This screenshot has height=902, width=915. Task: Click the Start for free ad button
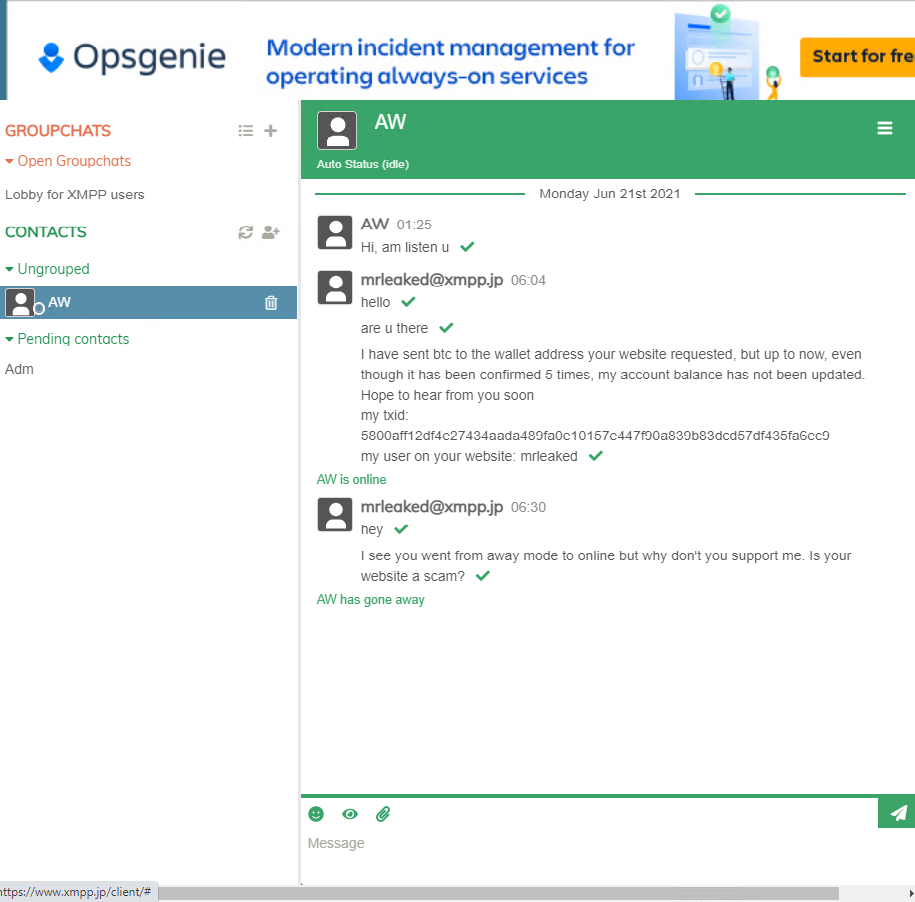(857, 57)
